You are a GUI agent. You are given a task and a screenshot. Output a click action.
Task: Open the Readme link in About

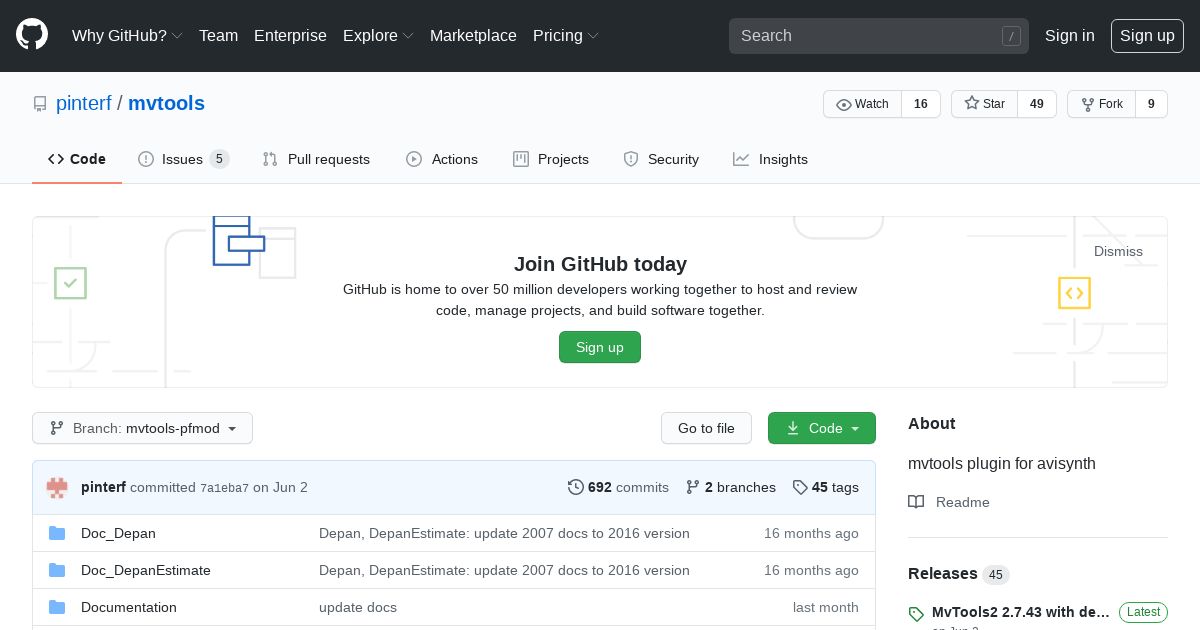click(x=949, y=502)
